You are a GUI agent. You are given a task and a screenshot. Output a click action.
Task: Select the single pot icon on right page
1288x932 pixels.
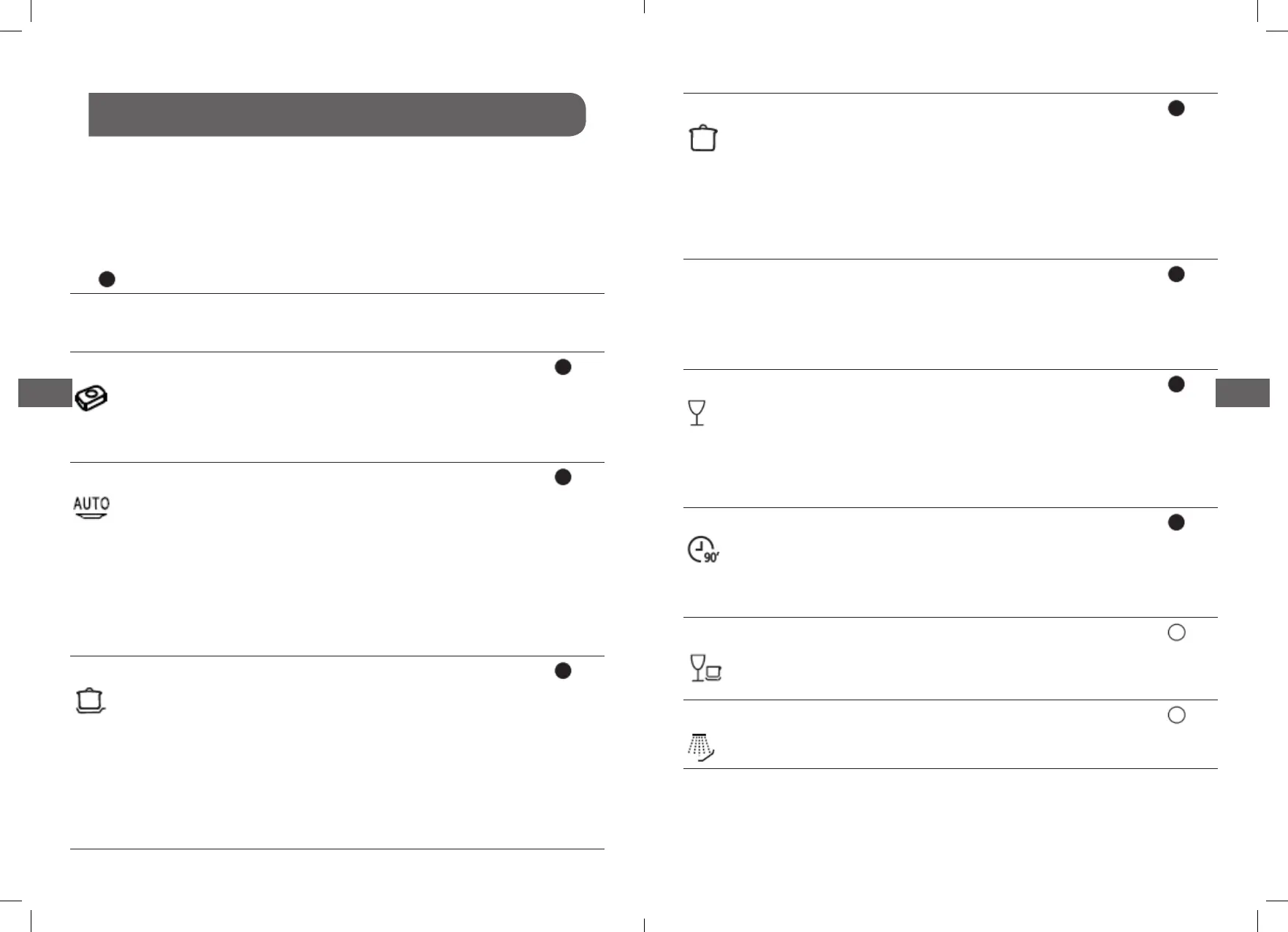(x=703, y=137)
